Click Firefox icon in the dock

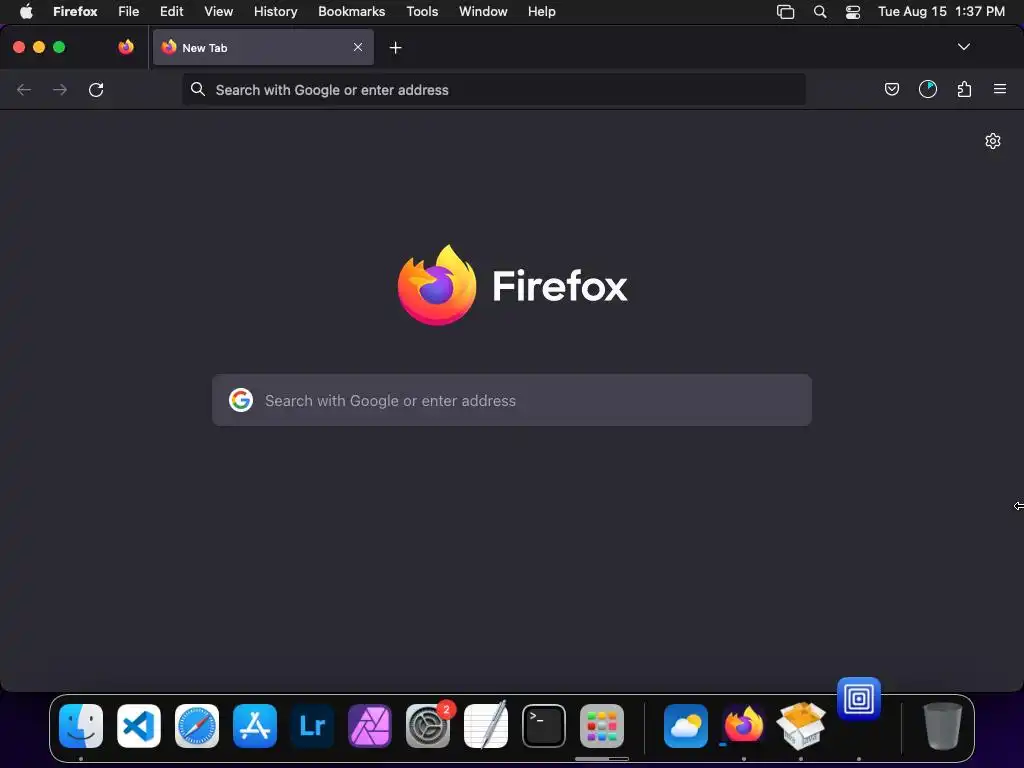tap(744, 724)
